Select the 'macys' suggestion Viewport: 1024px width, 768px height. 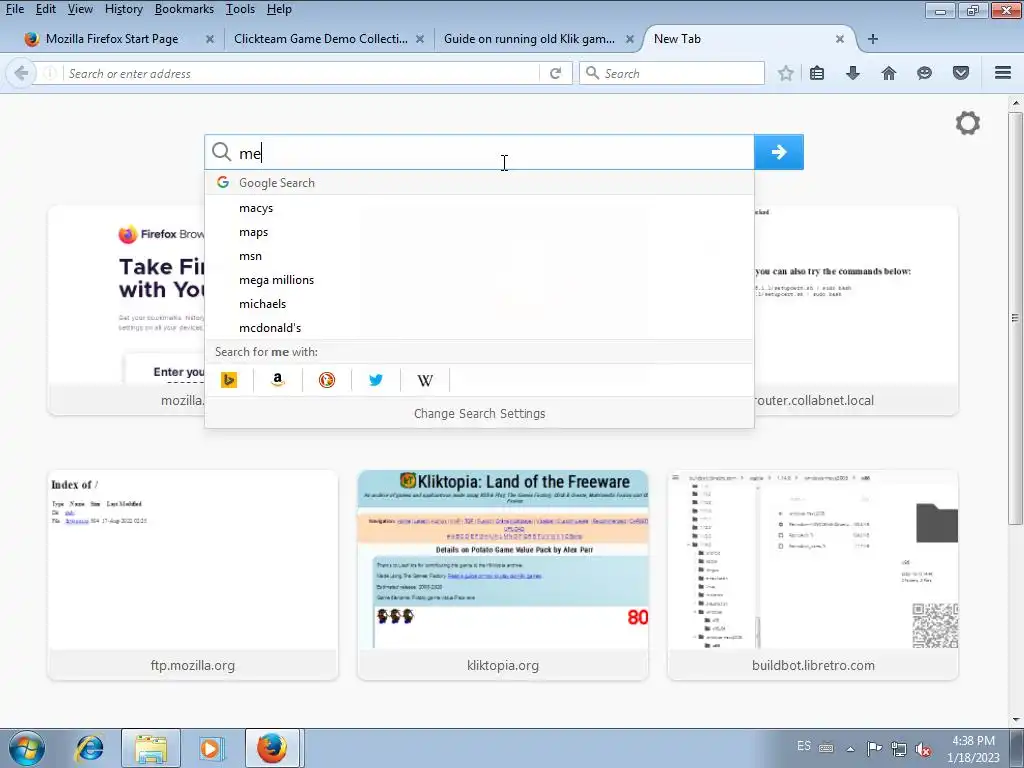point(479,208)
